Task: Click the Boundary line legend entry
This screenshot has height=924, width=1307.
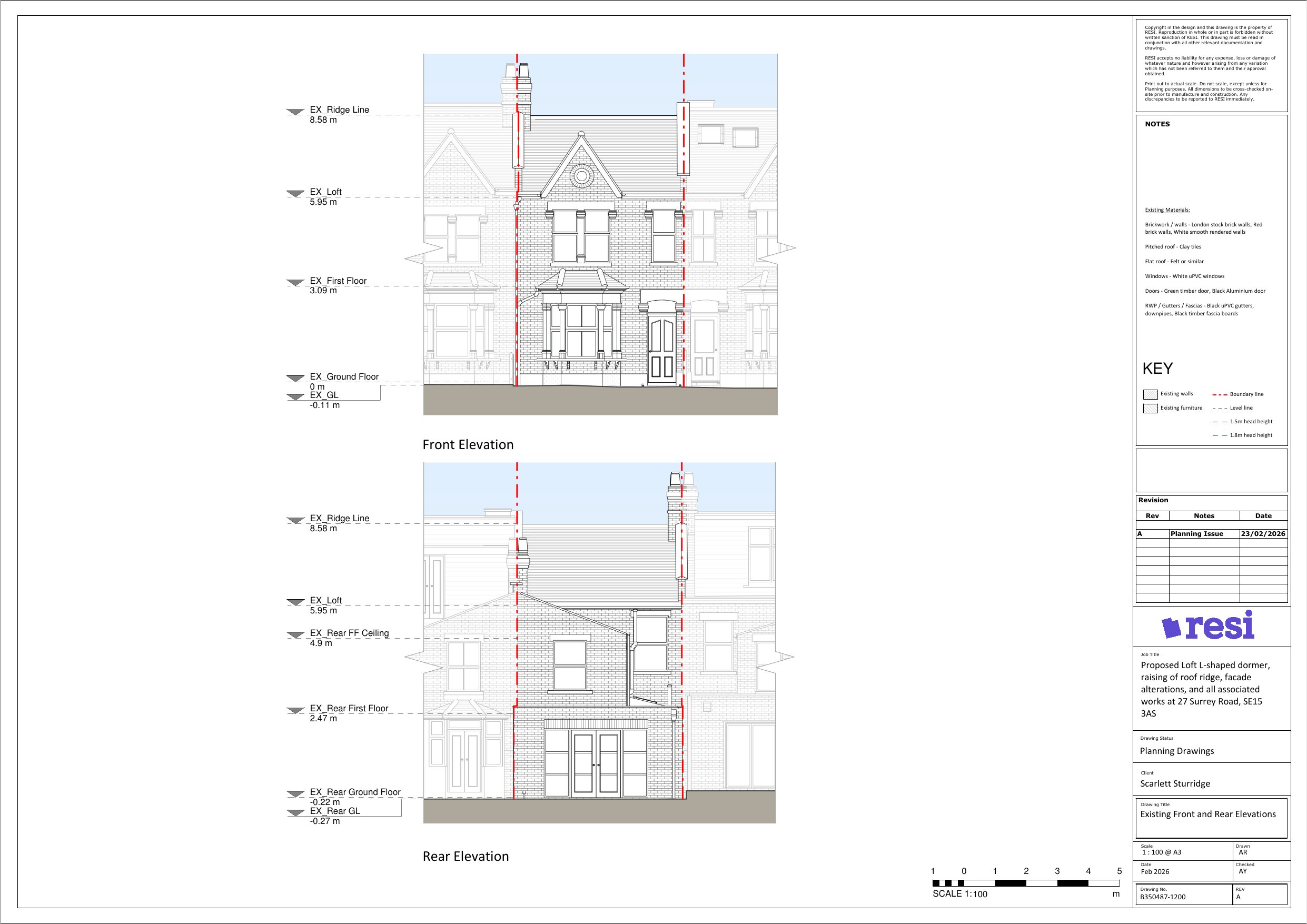Action: click(1237, 394)
